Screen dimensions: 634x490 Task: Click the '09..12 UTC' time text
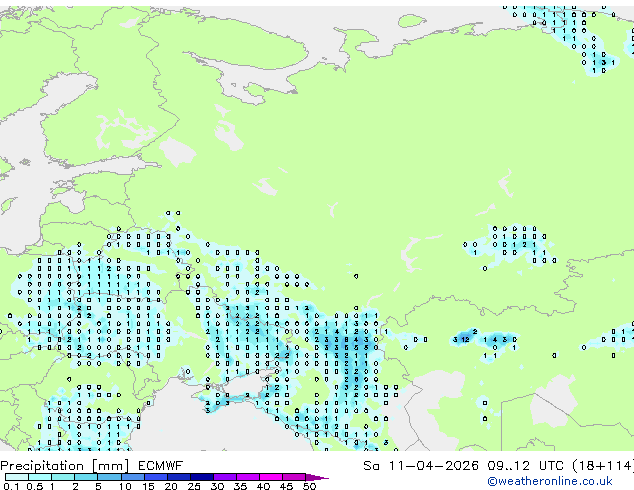pyautogui.click(x=525, y=466)
